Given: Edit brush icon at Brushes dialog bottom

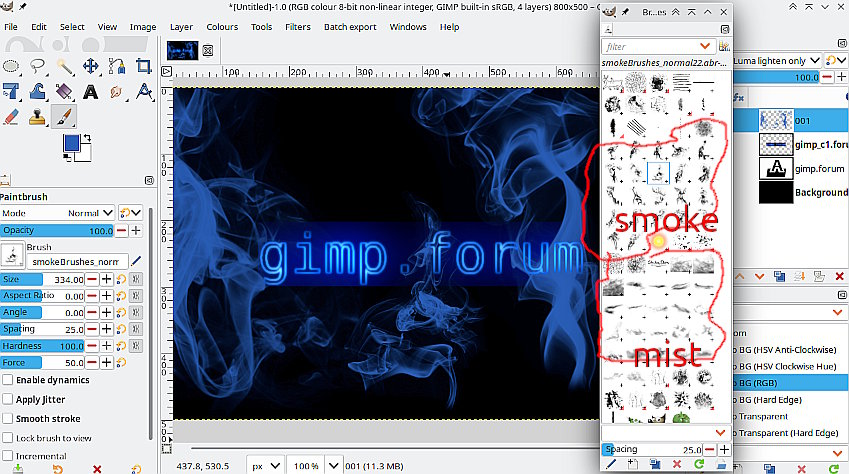Looking at the screenshot, I should coord(611,464).
